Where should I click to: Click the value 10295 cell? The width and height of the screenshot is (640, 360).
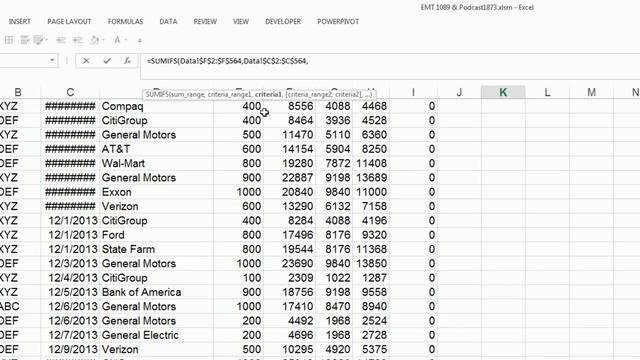(289, 349)
